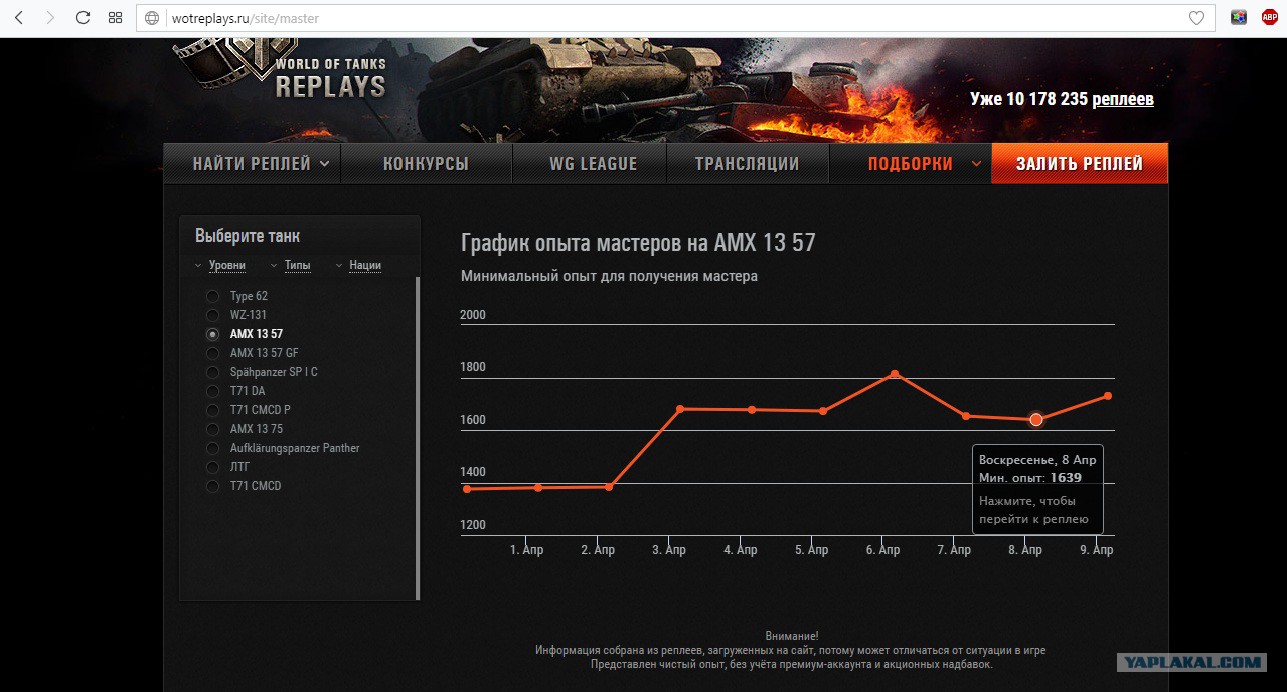Go forward with the browser forward arrow

coord(50,18)
